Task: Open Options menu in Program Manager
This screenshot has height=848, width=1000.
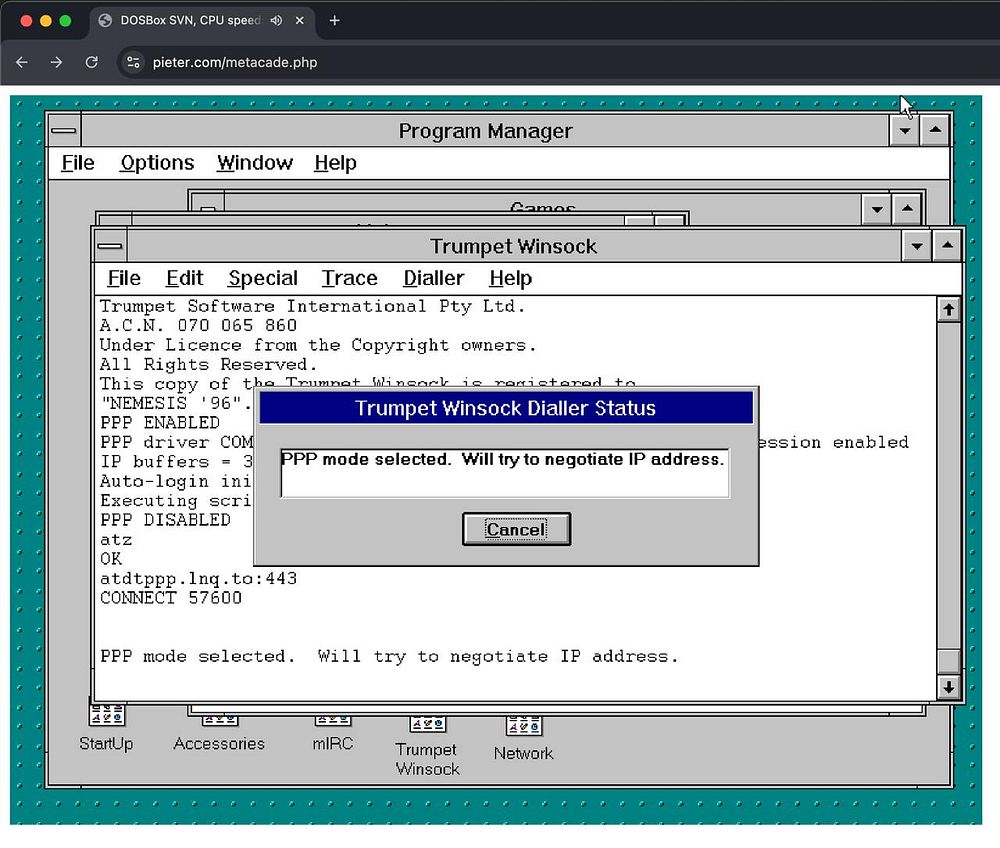Action: [x=157, y=163]
